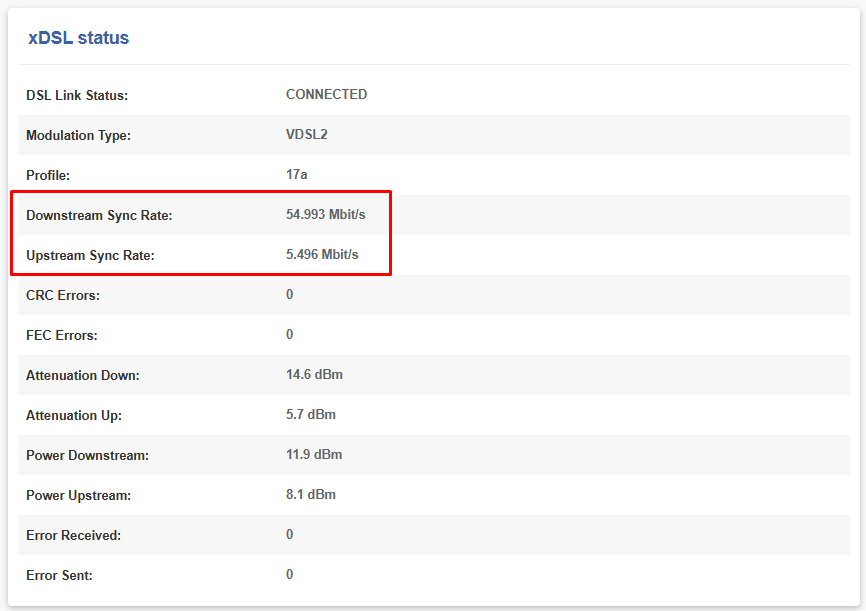Click the Error Received value 0

(289, 534)
